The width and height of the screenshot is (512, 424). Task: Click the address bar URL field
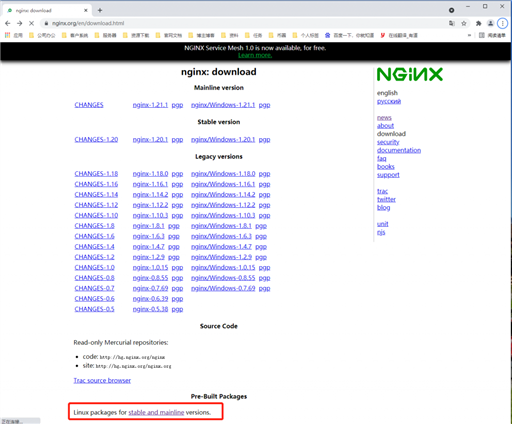pyautogui.click(x=247, y=23)
